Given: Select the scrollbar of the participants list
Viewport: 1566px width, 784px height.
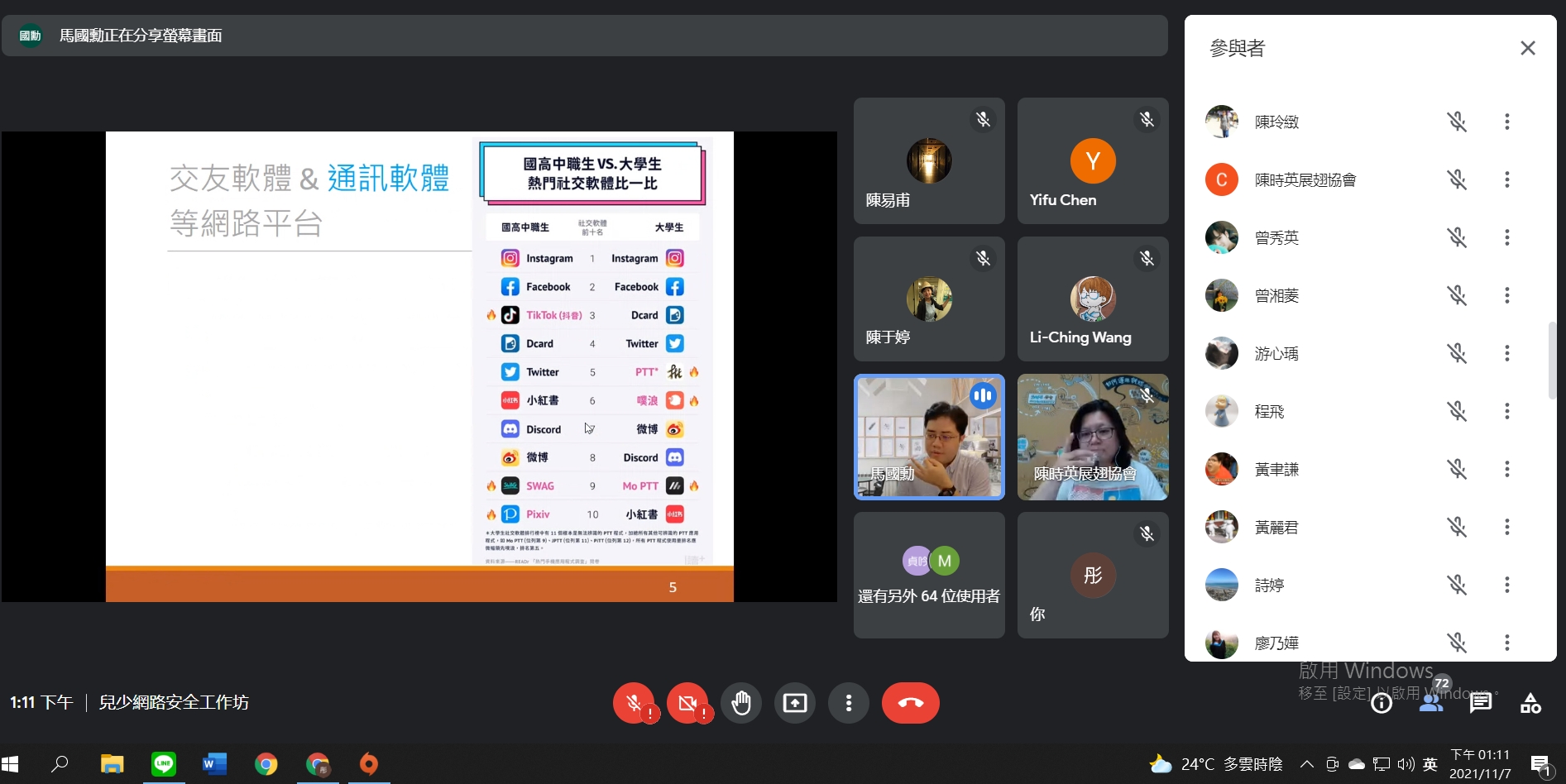Looking at the screenshot, I should 1552,361.
